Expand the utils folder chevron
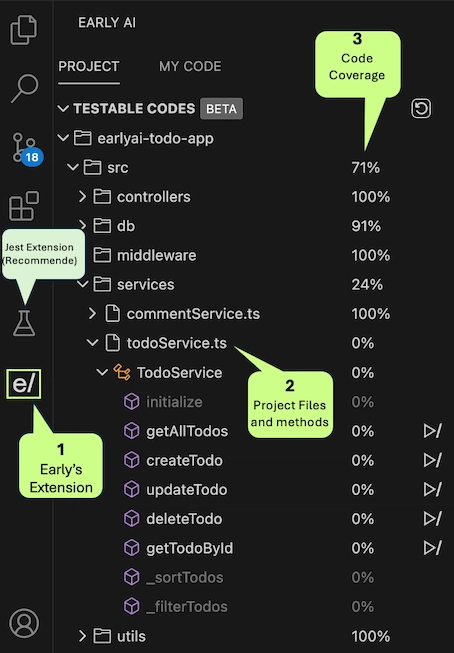 [82, 636]
